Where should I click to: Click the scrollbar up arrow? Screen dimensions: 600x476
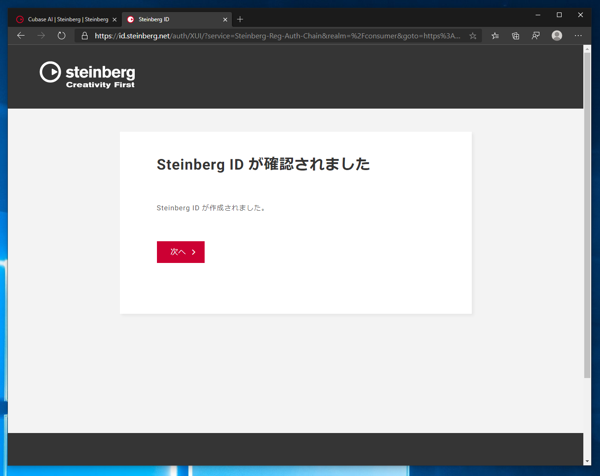(587, 49)
